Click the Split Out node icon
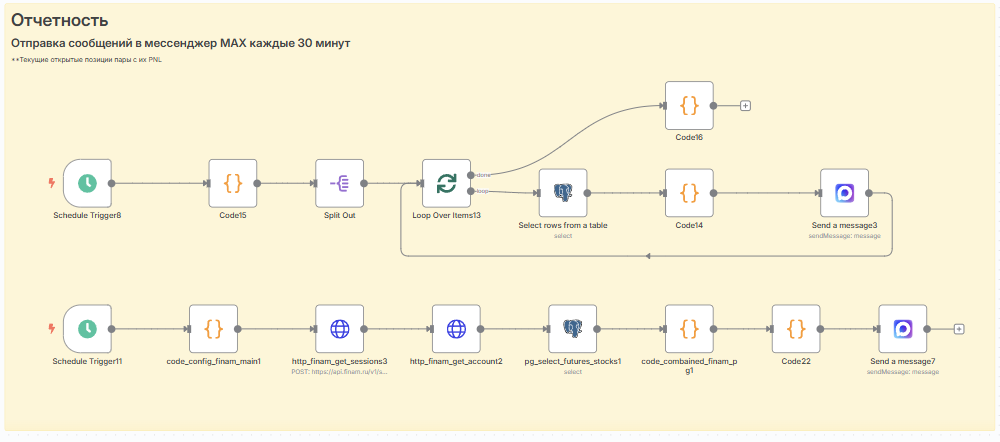Screen dimensions: 1000x442 pos(339,183)
